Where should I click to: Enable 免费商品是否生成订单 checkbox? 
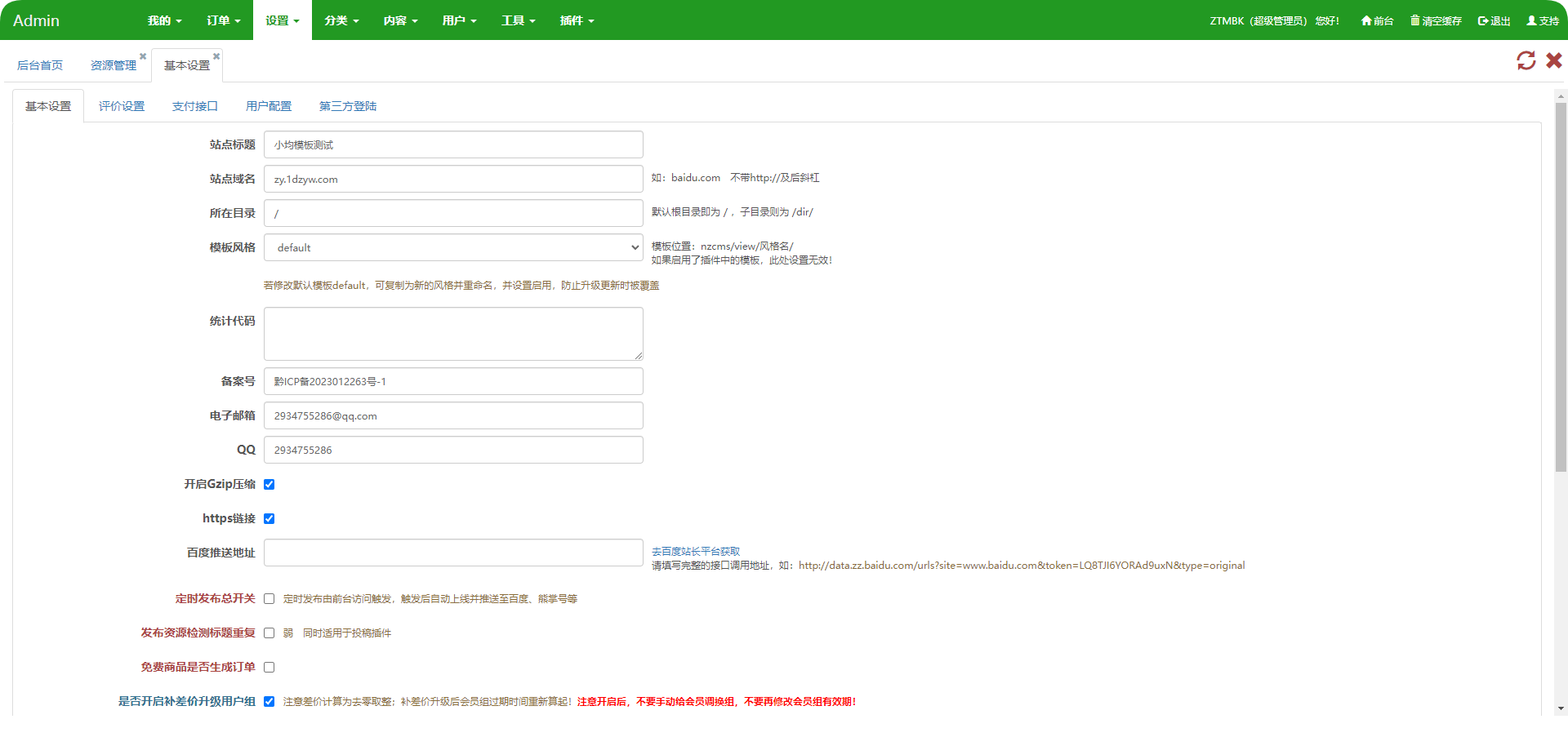(x=269, y=667)
